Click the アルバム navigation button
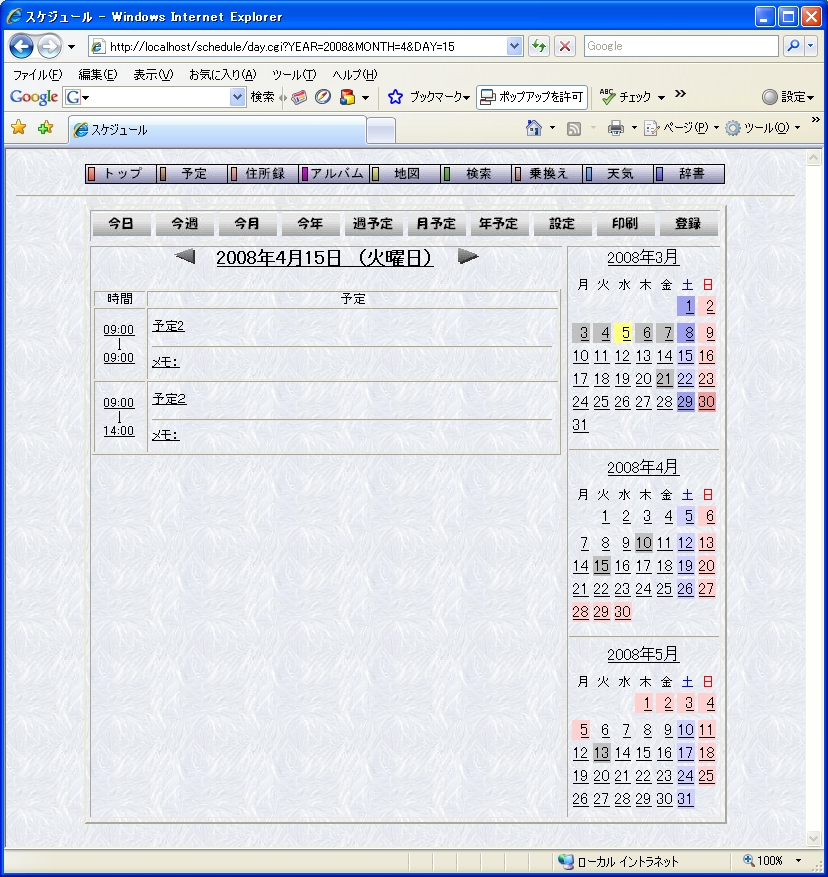Viewport: 828px width, 877px height. click(x=335, y=174)
